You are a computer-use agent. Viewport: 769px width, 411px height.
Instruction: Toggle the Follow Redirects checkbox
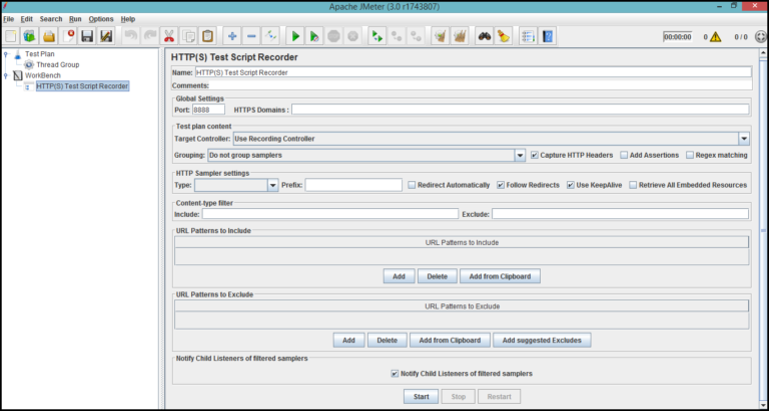click(x=501, y=185)
